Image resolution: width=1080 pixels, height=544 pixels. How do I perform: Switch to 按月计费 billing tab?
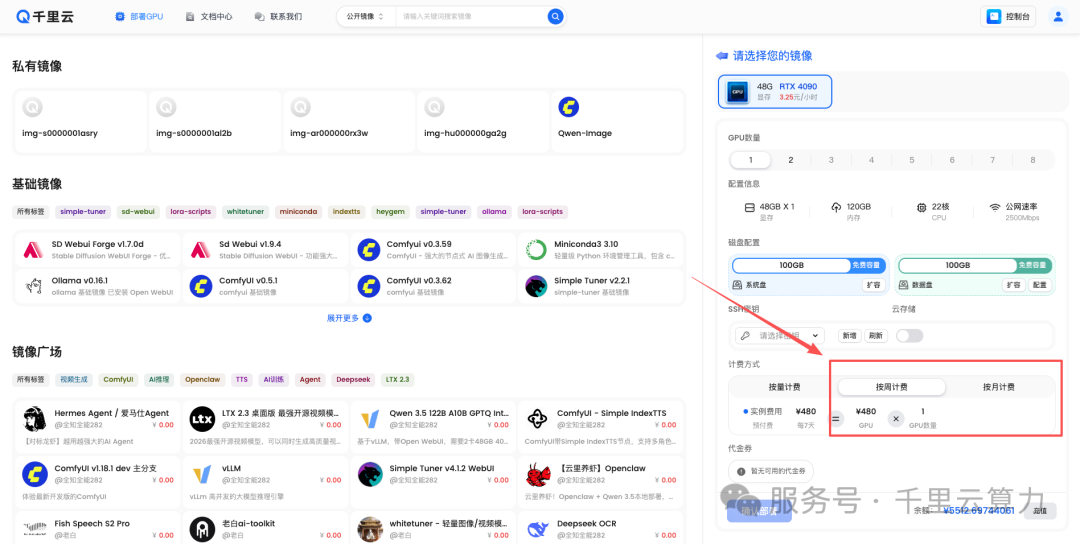point(999,387)
